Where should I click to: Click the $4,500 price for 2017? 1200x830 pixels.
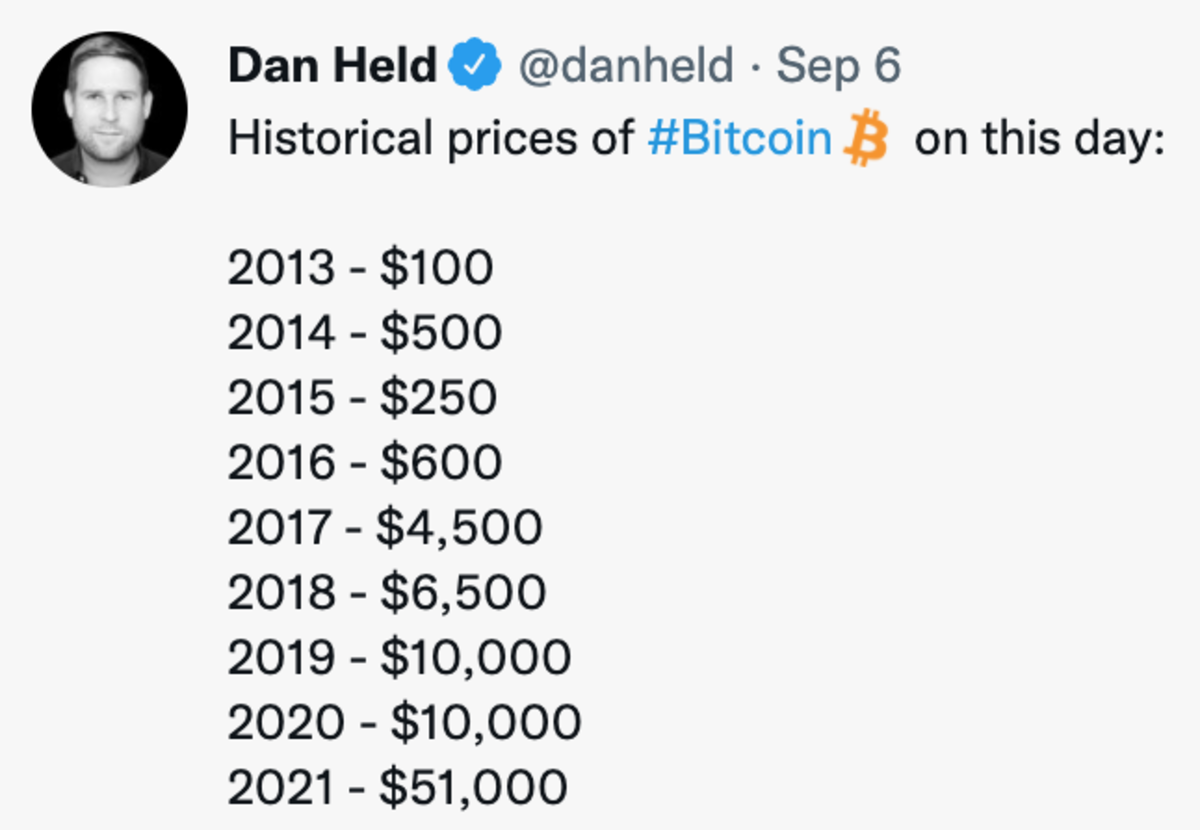pyautogui.click(x=459, y=529)
